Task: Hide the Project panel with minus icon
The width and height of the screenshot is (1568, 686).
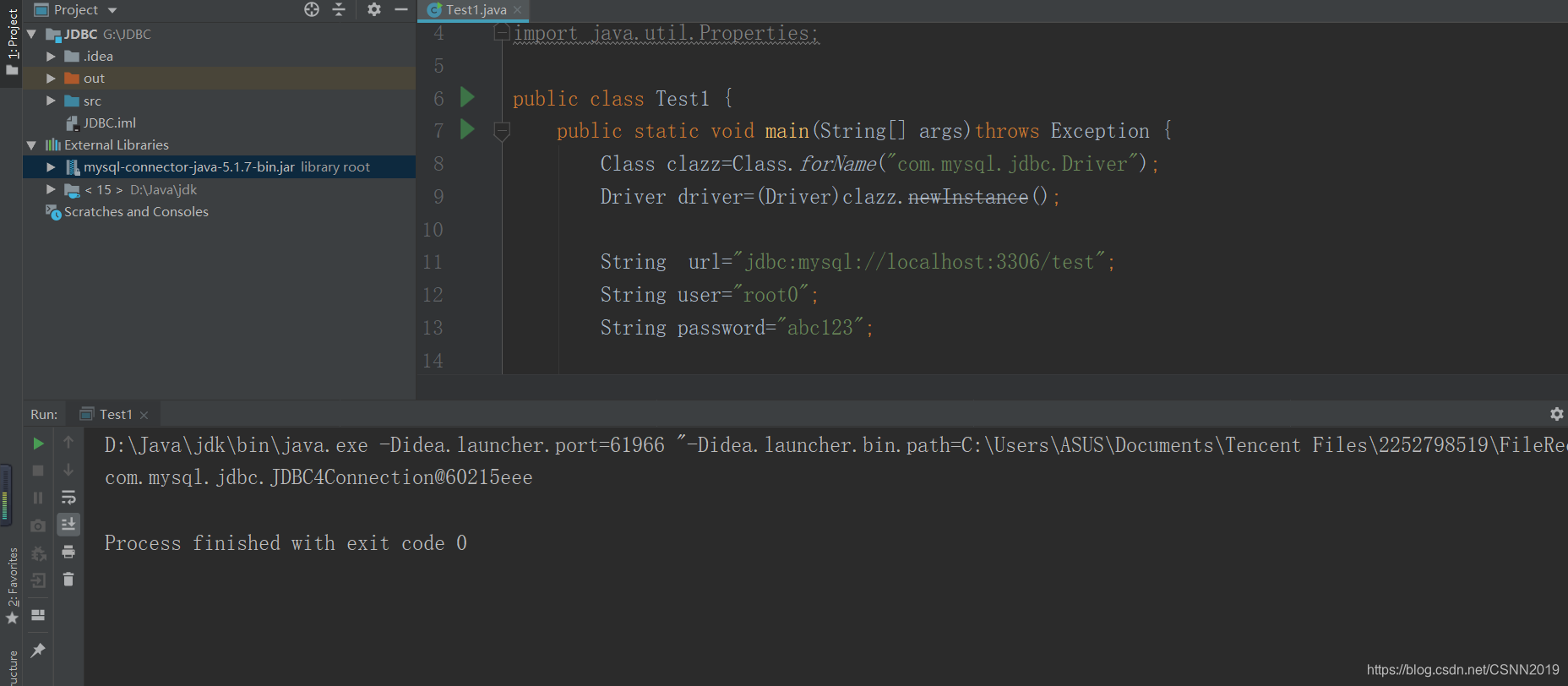Action: 401,9
